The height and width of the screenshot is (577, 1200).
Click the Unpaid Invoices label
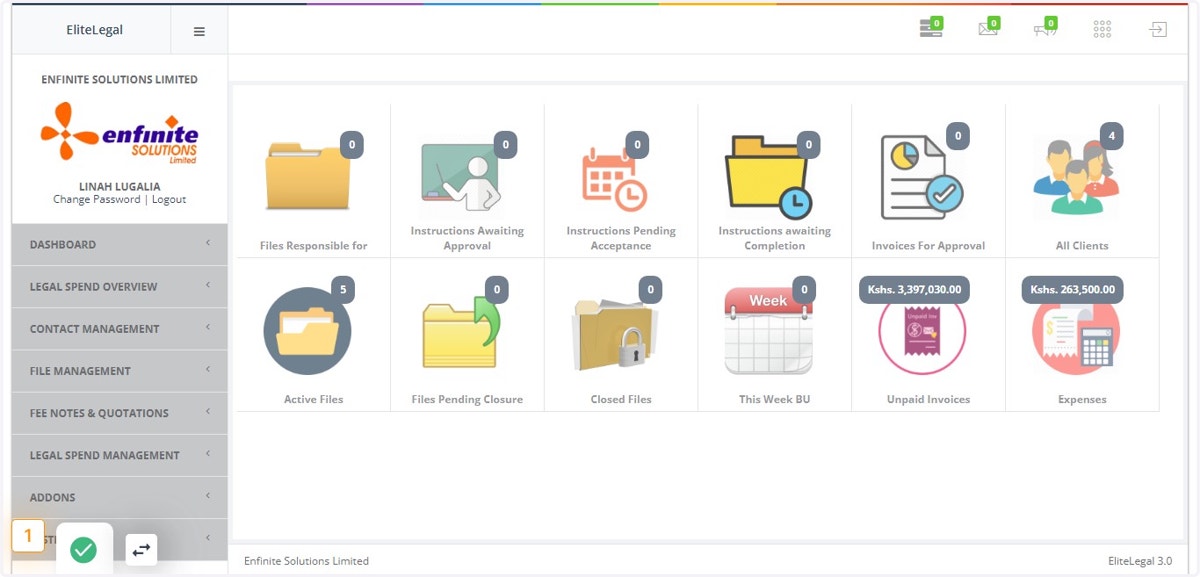click(x=929, y=399)
